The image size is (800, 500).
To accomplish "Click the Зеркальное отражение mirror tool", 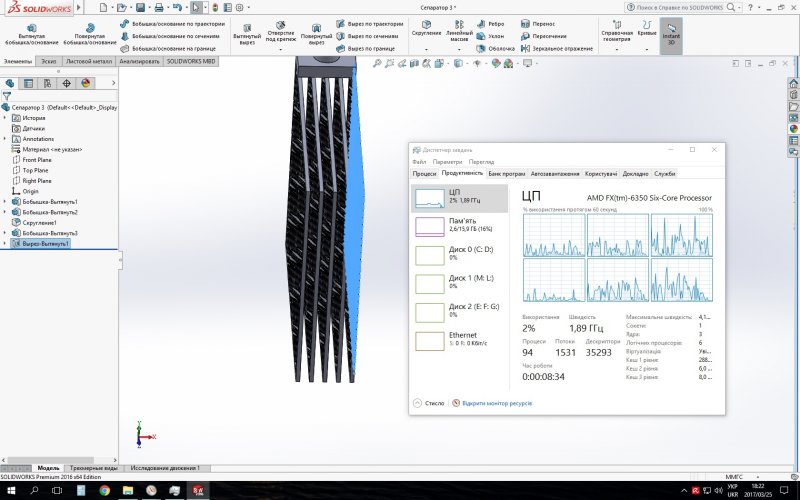I will click(x=556, y=48).
